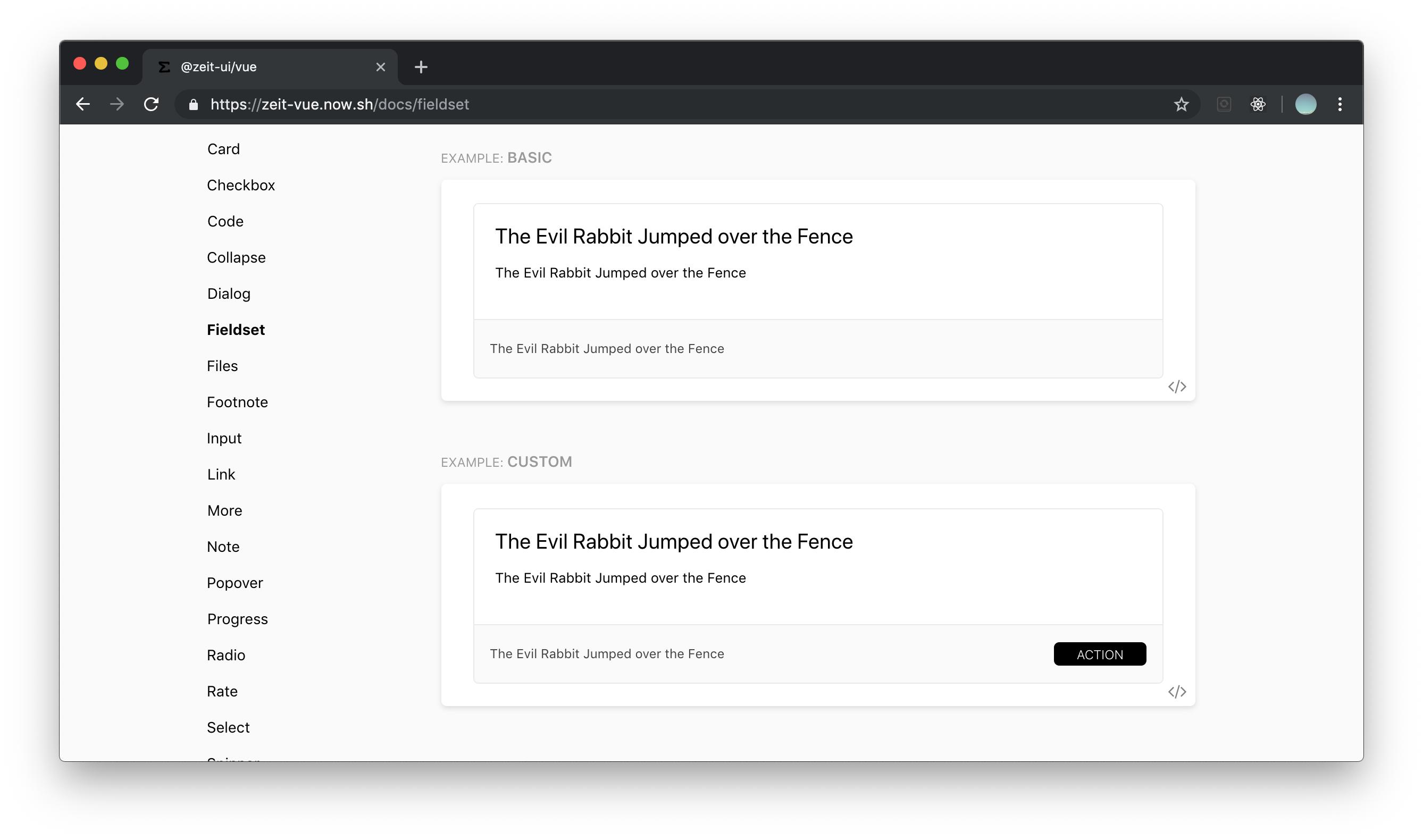Show code for the Custom example

click(1177, 692)
